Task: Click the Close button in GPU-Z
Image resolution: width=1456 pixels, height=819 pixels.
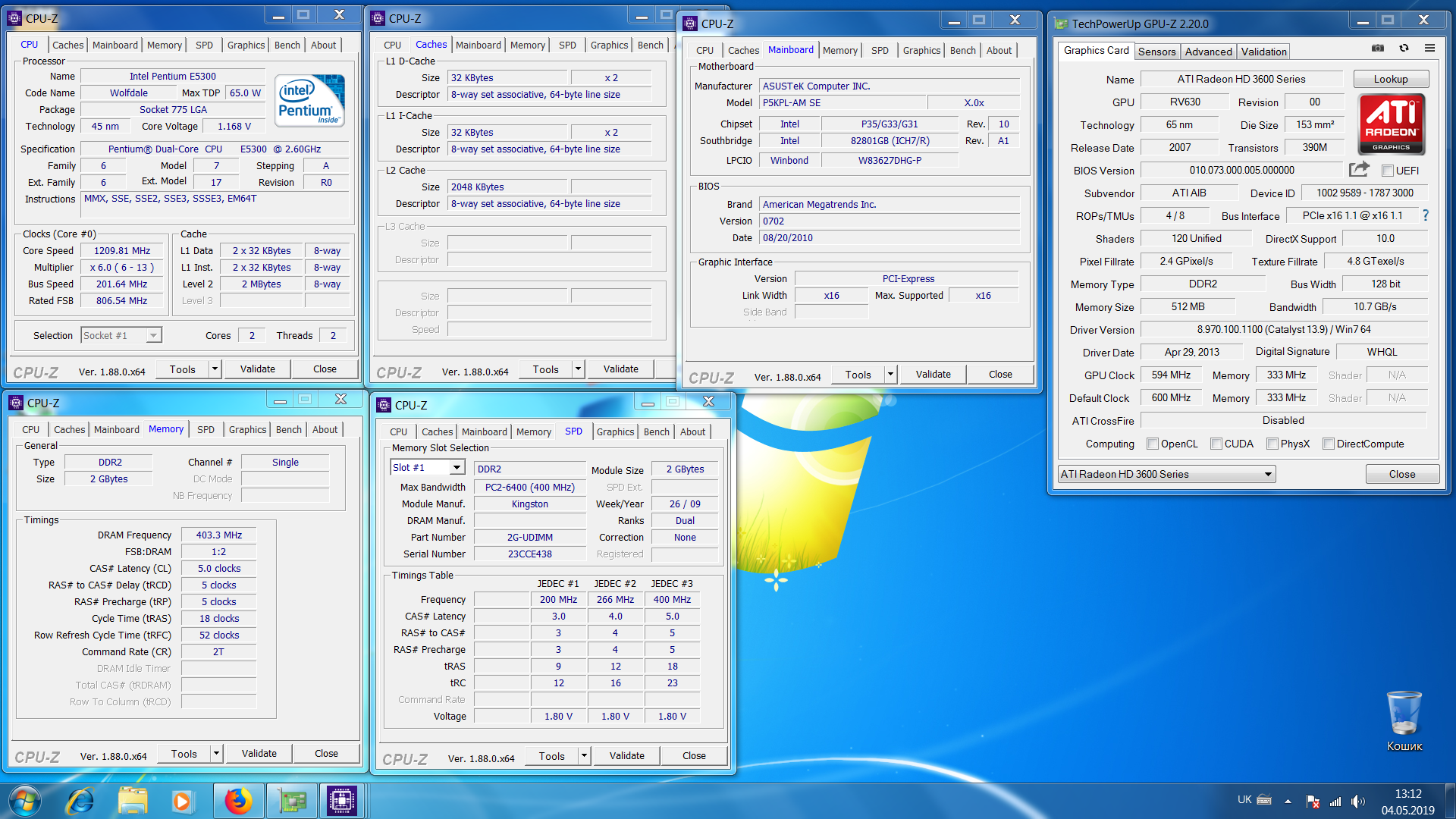Action: click(x=1402, y=474)
